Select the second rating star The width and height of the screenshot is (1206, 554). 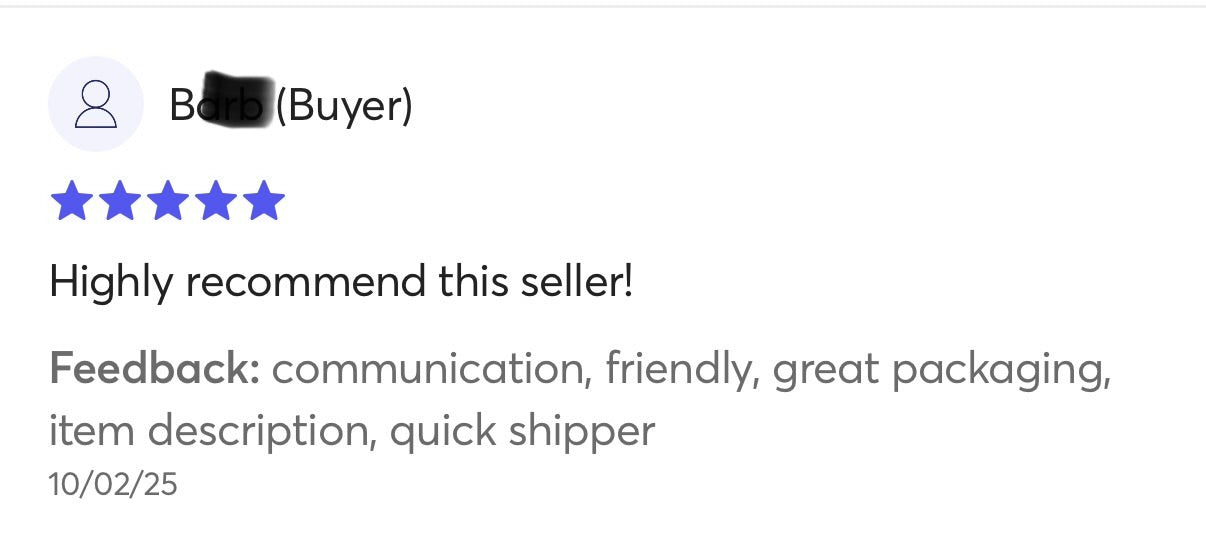[119, 201]
